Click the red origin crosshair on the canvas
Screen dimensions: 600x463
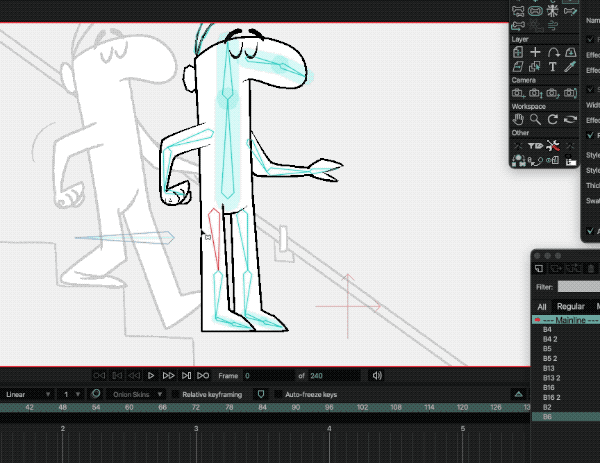pos(347,306)
